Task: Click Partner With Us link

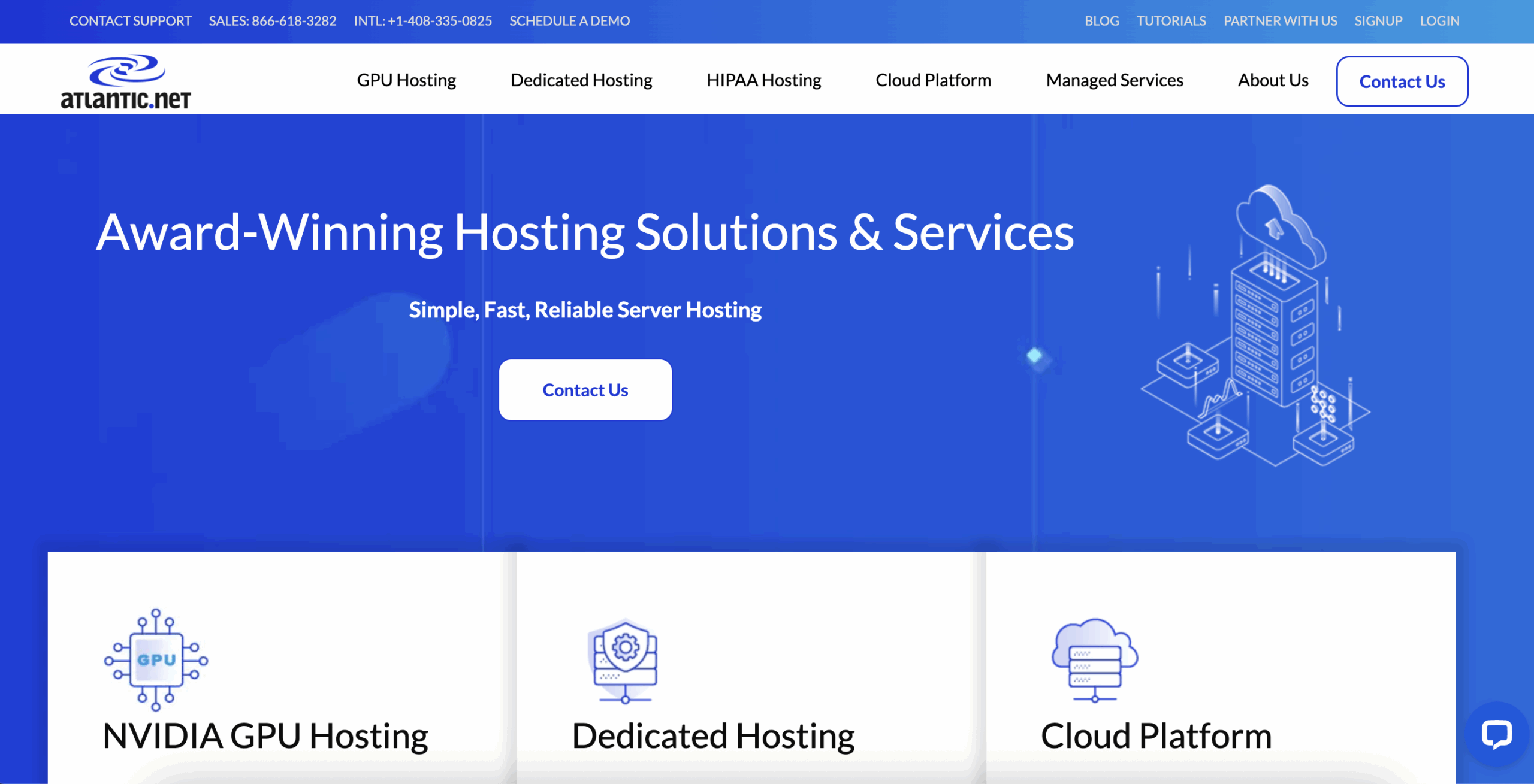Action: click(1281, 21)
